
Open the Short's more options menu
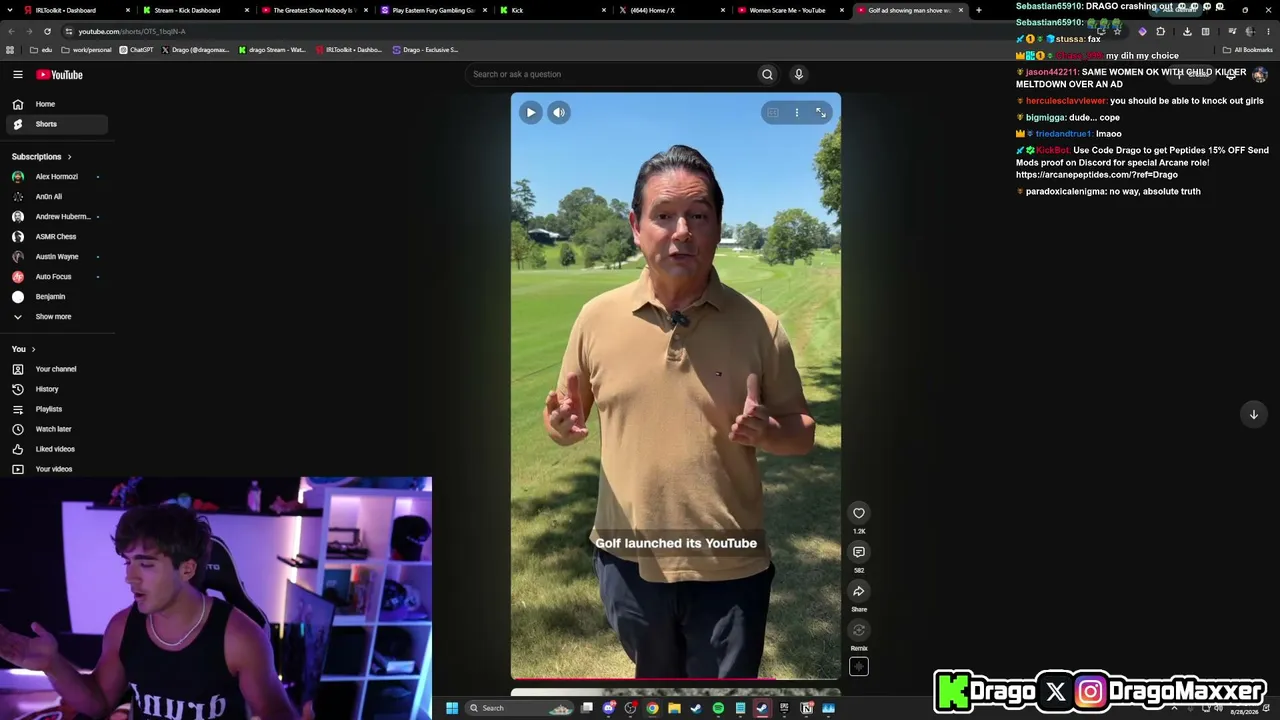[797, 113]
